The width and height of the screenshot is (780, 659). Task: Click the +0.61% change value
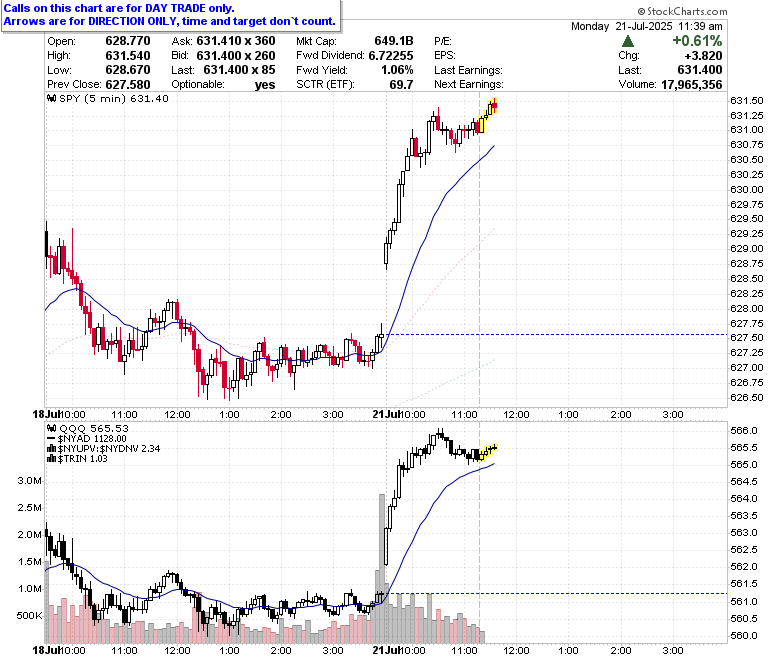697,41
